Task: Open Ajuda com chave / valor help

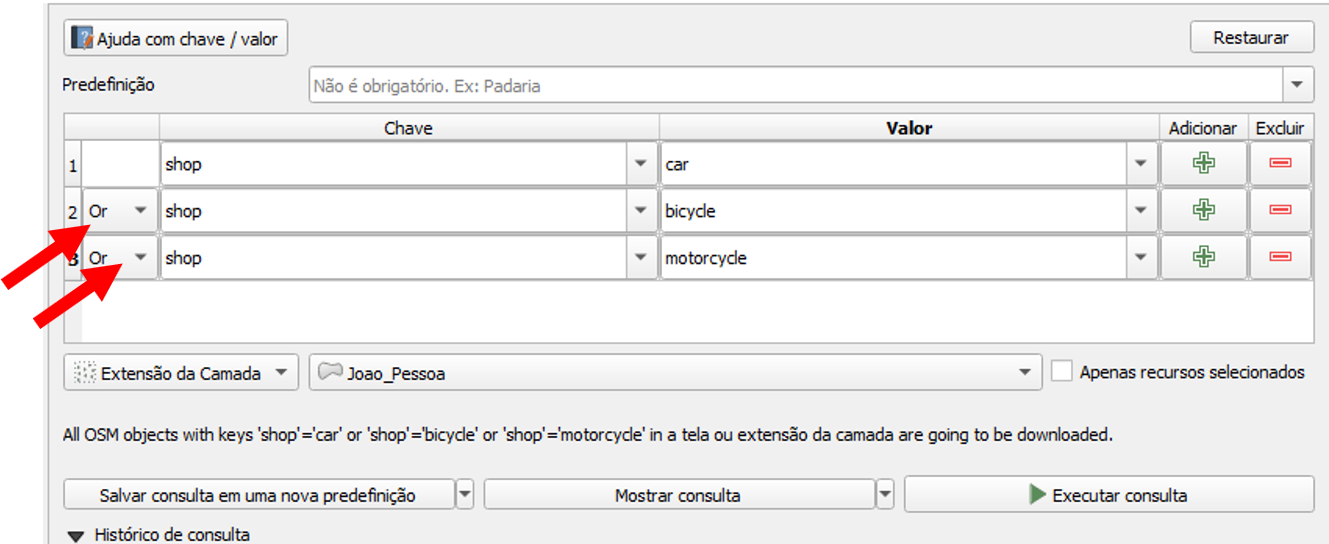Action: coord(176,39)
